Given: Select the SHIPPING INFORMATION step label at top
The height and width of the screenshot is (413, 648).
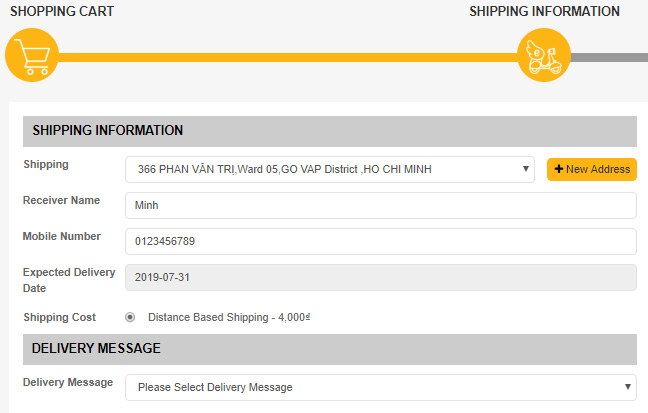Looking at the screenshot, I should pos(544,11).
